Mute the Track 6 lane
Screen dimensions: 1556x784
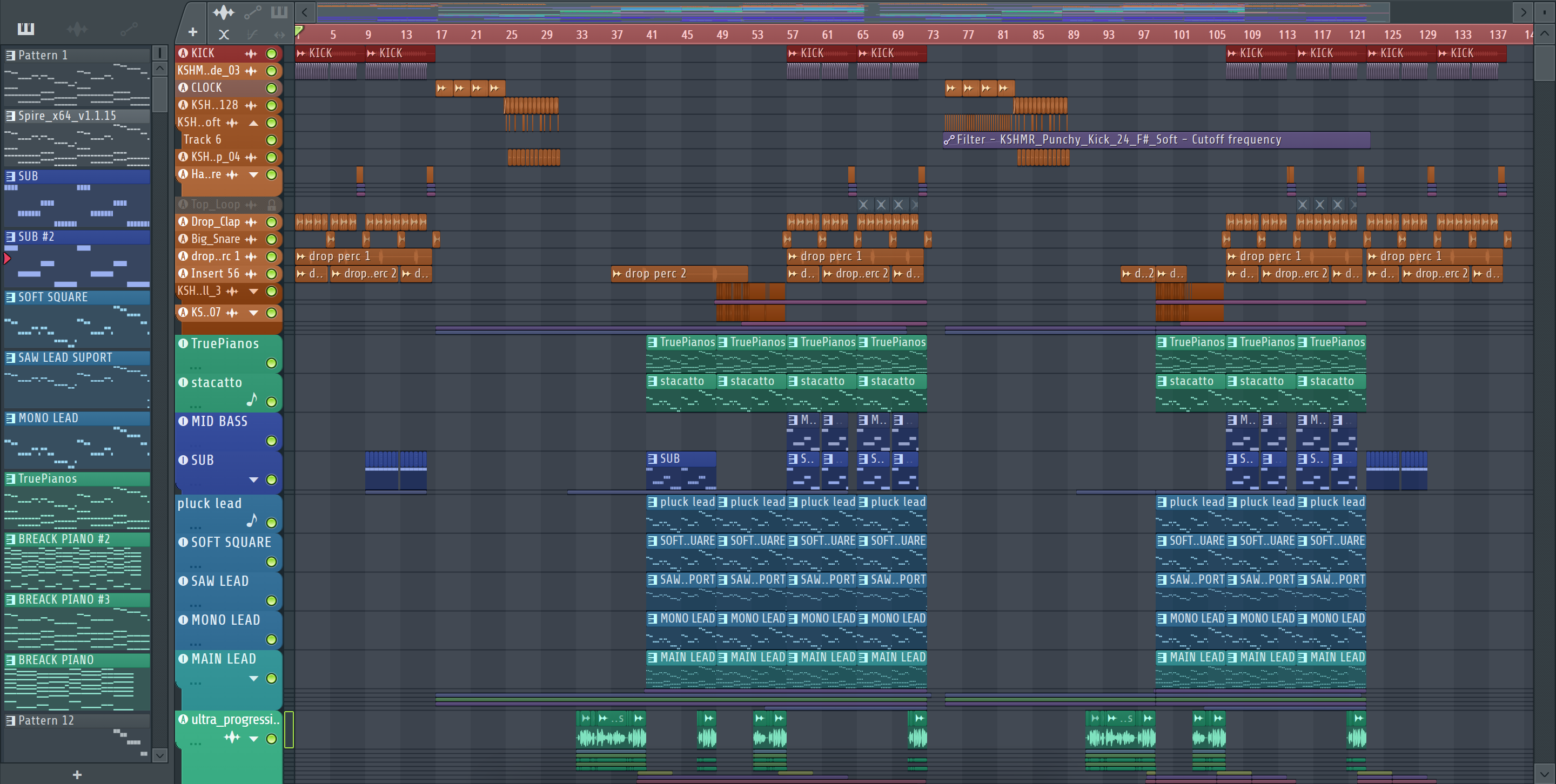[x=272, y=140]
